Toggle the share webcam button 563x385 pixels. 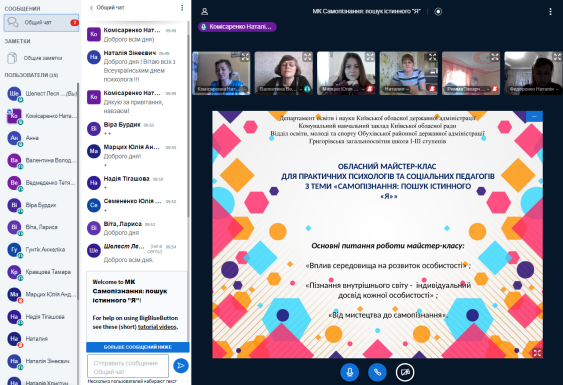[405, 372]
